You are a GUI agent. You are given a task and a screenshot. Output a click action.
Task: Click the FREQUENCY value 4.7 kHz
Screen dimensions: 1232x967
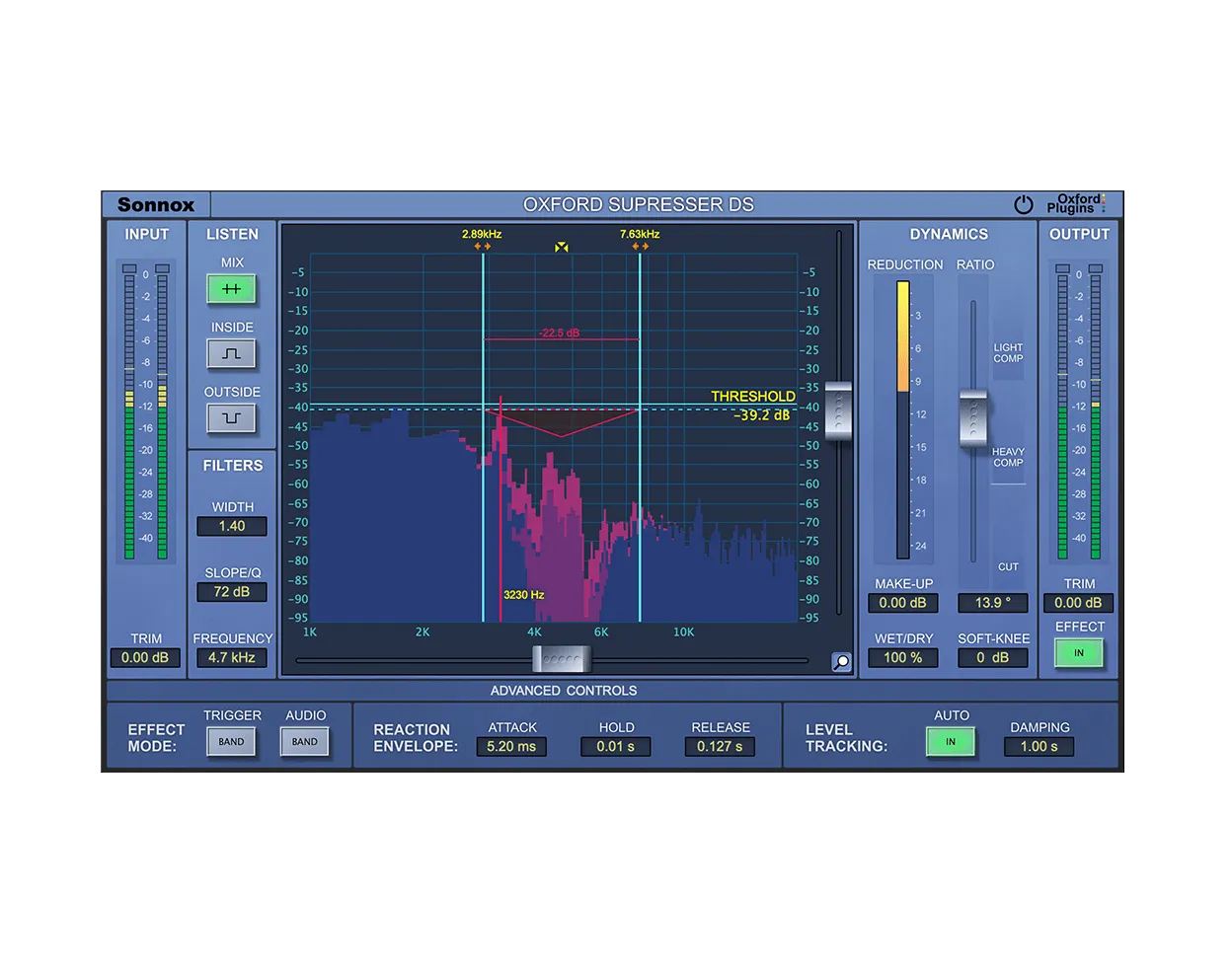(232, 658)
